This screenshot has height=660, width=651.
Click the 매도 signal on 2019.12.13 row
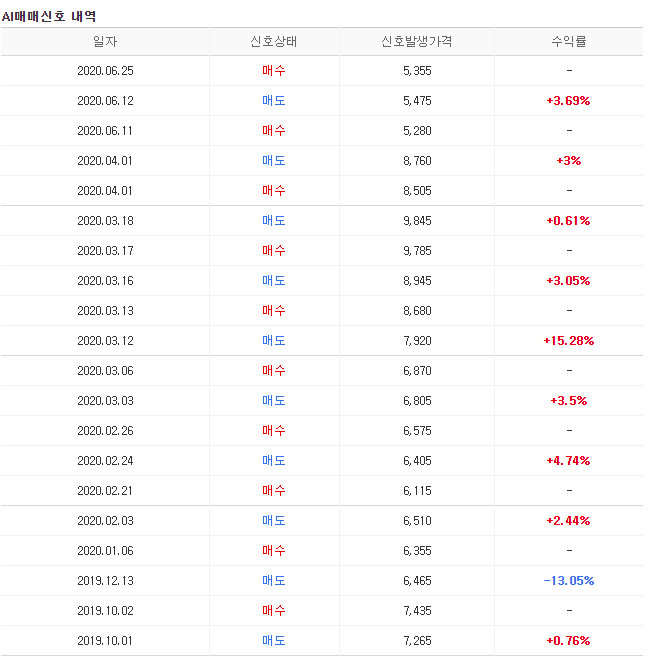click(x=274, y=580)
